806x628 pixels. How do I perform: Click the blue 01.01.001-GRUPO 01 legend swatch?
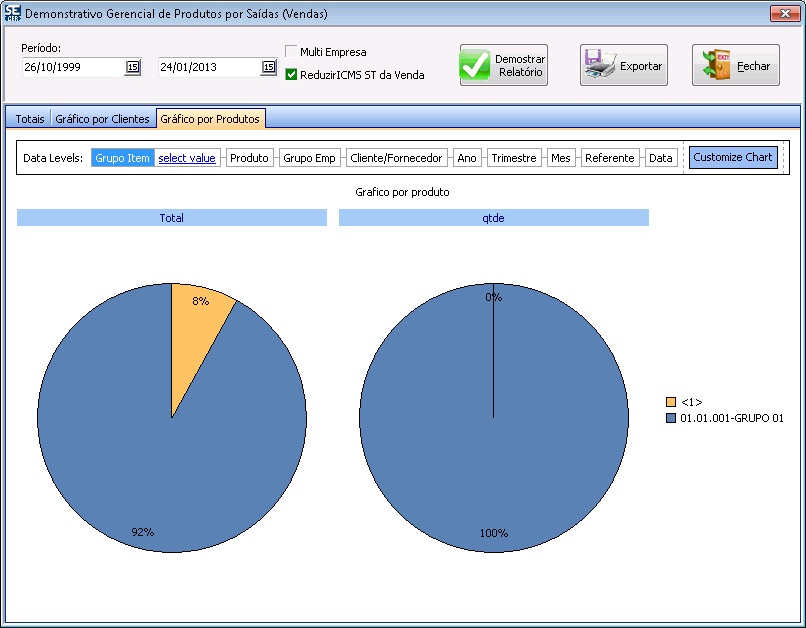[671, 418]
